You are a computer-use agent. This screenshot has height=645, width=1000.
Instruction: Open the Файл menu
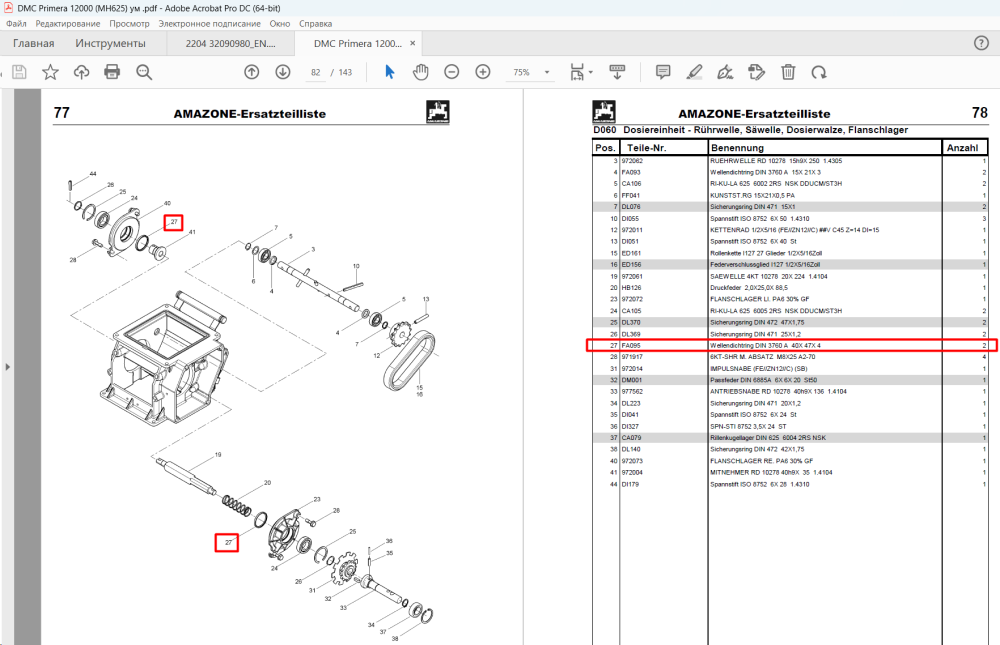[x=17, y=24]
